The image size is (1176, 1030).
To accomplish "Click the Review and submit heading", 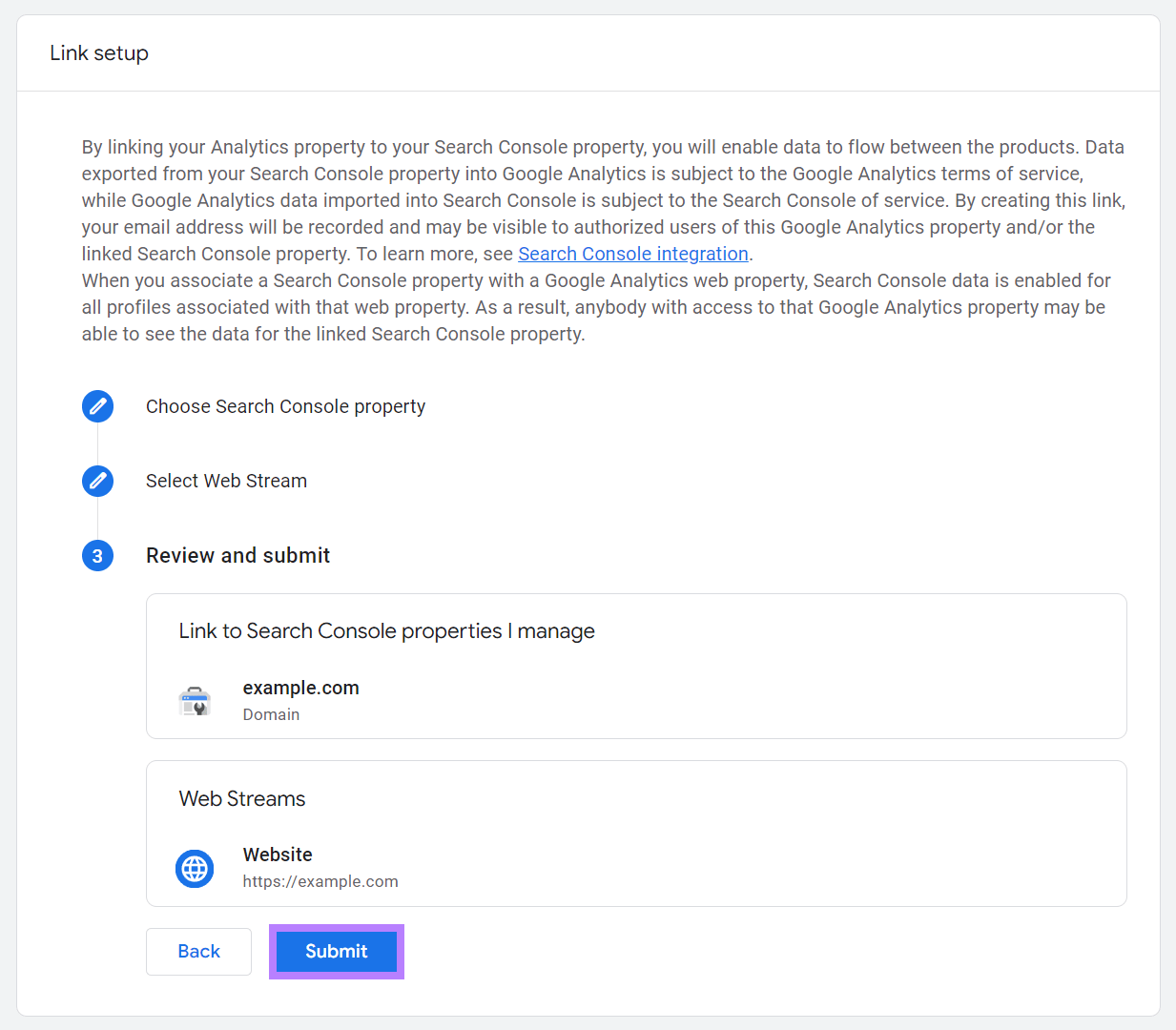I will click(237, 555).
